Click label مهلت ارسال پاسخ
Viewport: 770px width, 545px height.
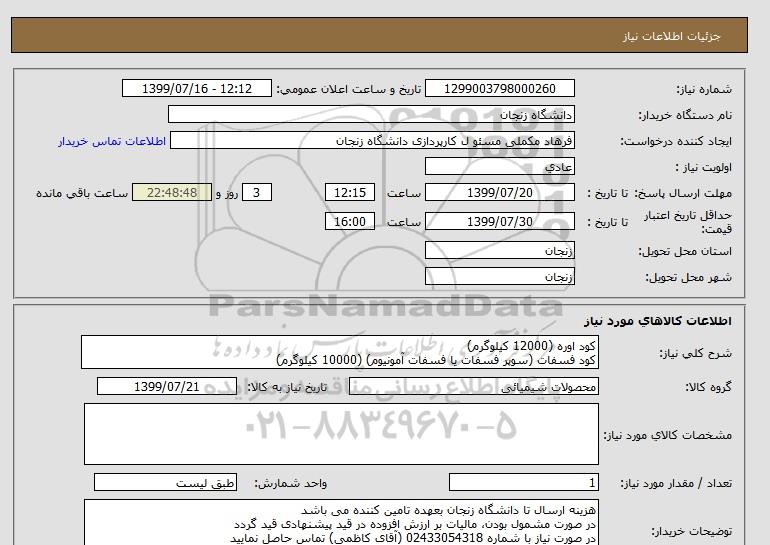pyautogui.click(x=682, y=193)
